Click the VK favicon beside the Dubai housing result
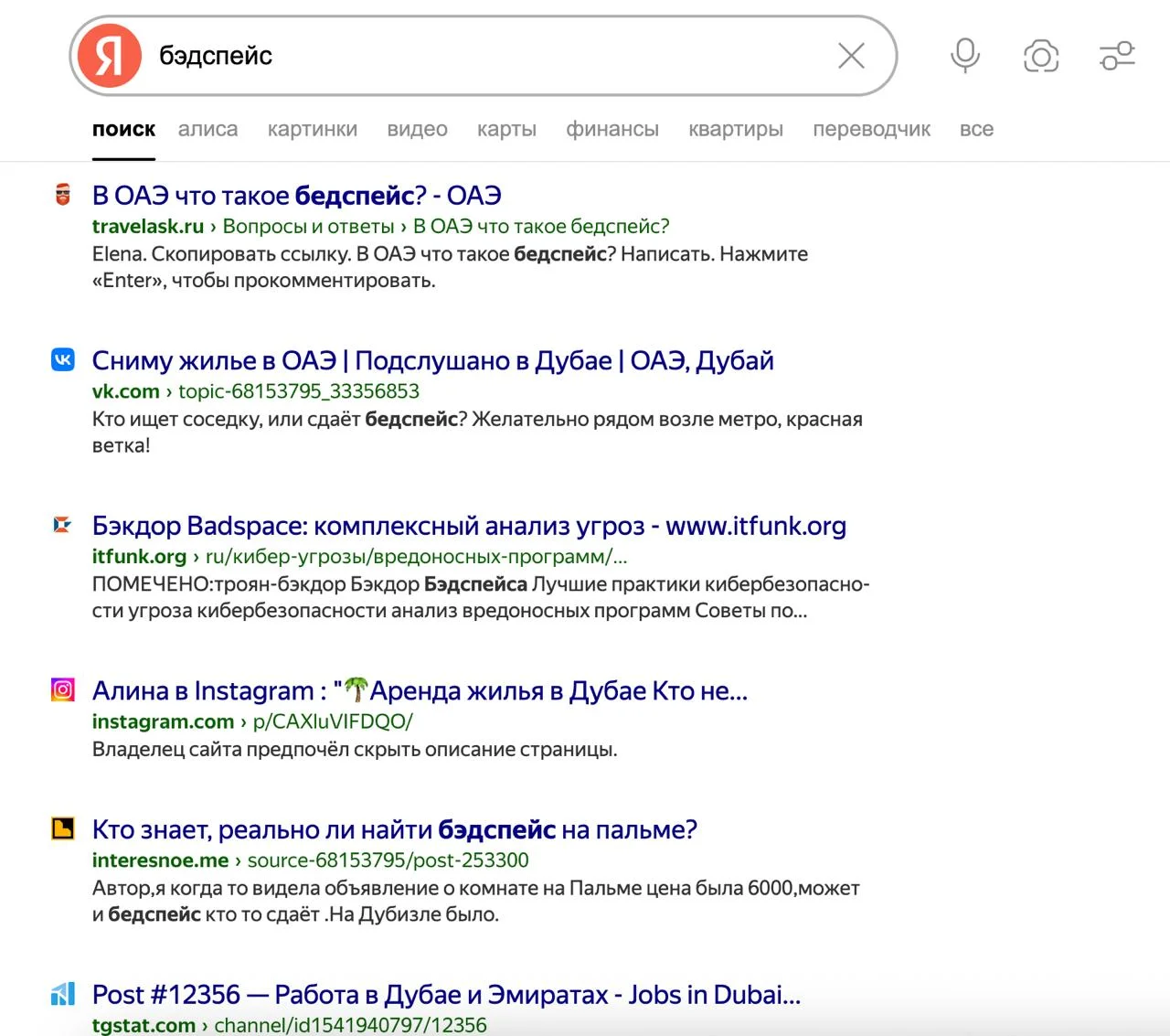 tap(62, 360)
